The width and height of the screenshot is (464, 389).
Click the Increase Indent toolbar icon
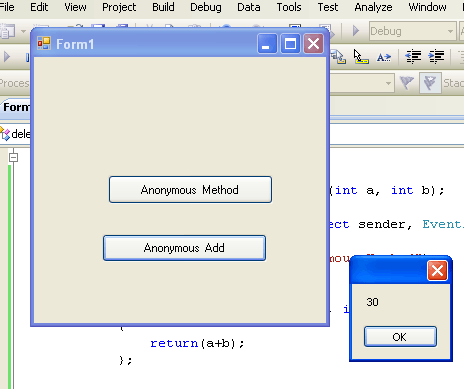[436, 57]
